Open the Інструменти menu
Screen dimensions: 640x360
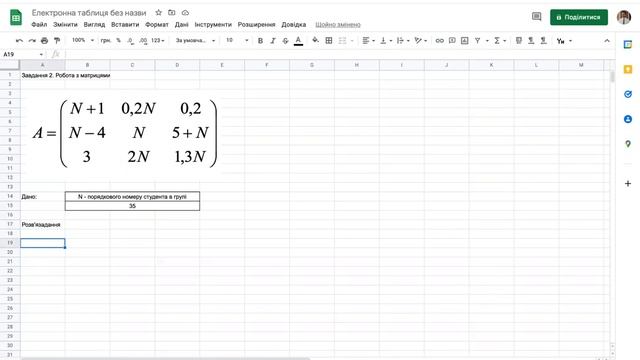click(213, 24)
